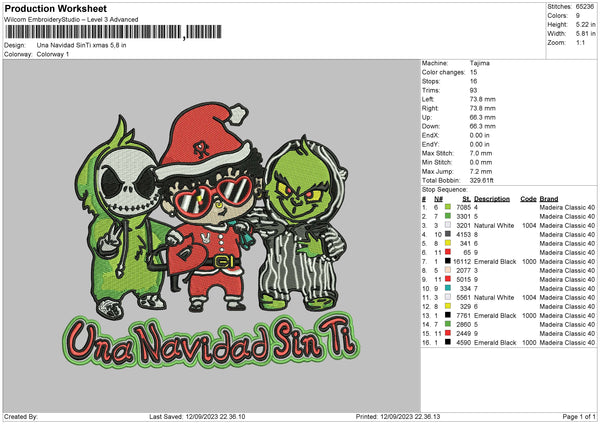Click the Description column header
The height and width of the screenshot is (424, 600).
point(492,199)
